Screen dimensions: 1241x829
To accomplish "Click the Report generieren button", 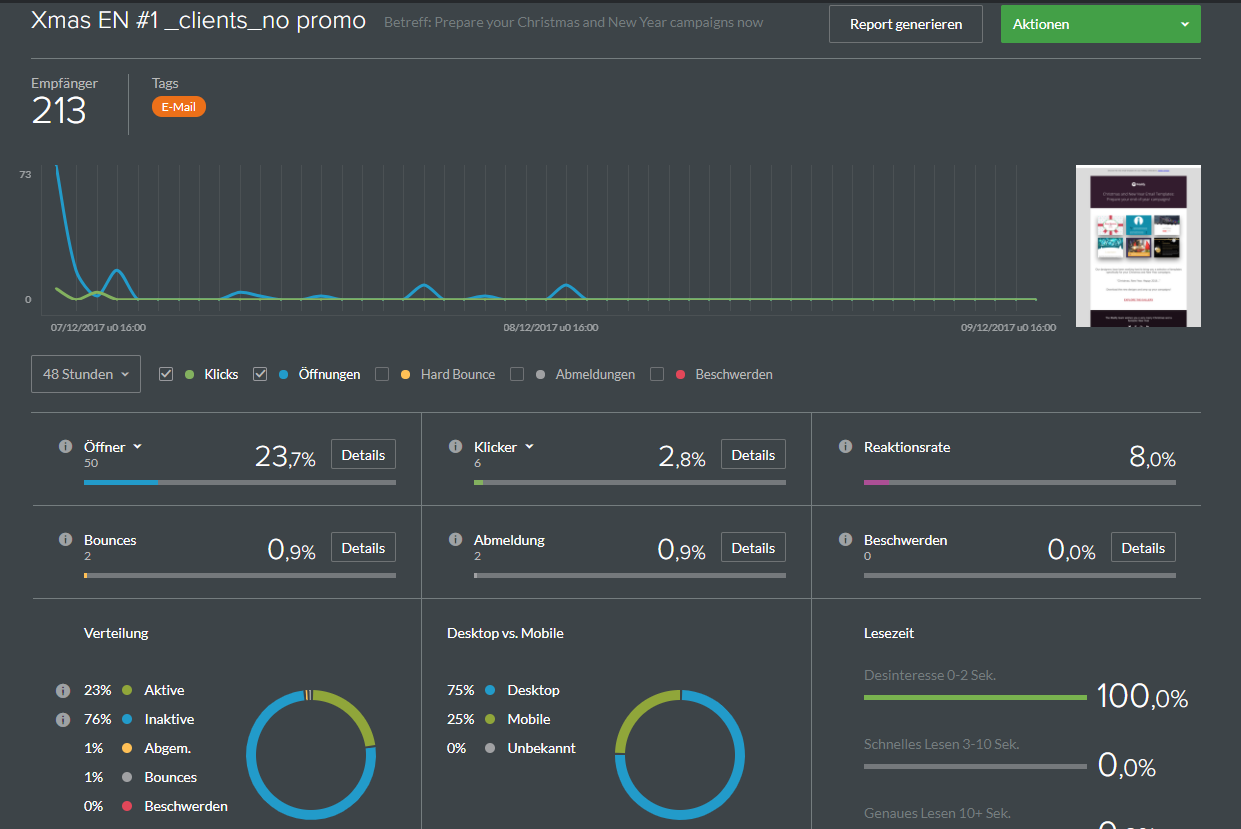I will pos(906,24).
